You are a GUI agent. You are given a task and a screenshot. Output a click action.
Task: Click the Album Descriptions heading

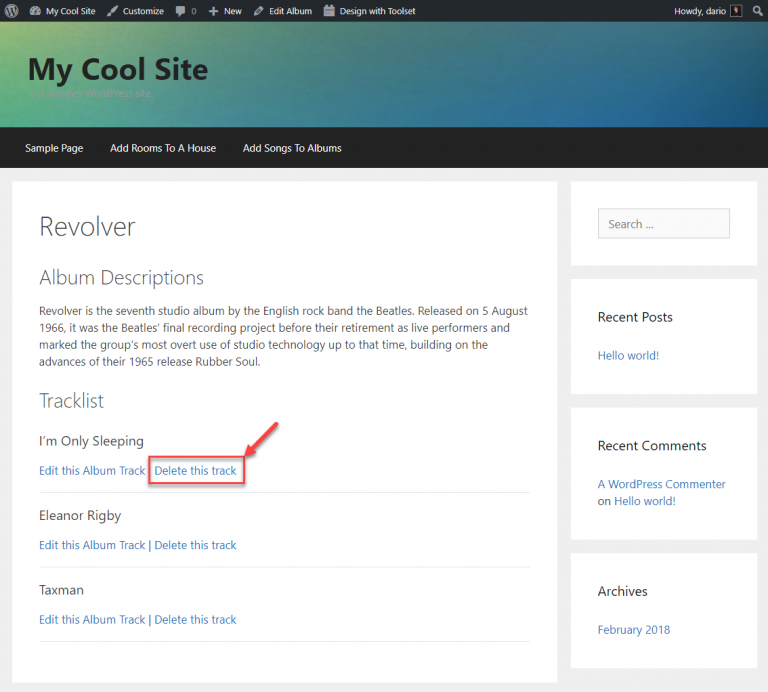(121, 278)
